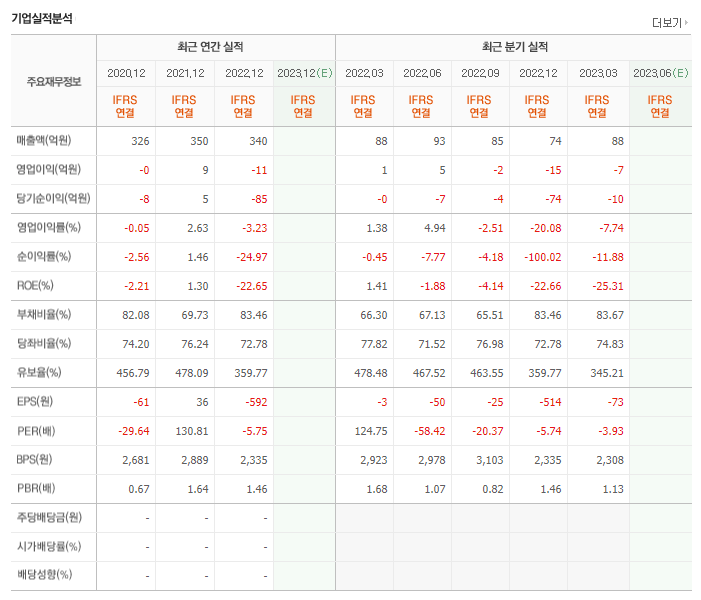The image size is (701, 600).
Task: Select the PBR(배) row label
Action: (x=36, y=488)
